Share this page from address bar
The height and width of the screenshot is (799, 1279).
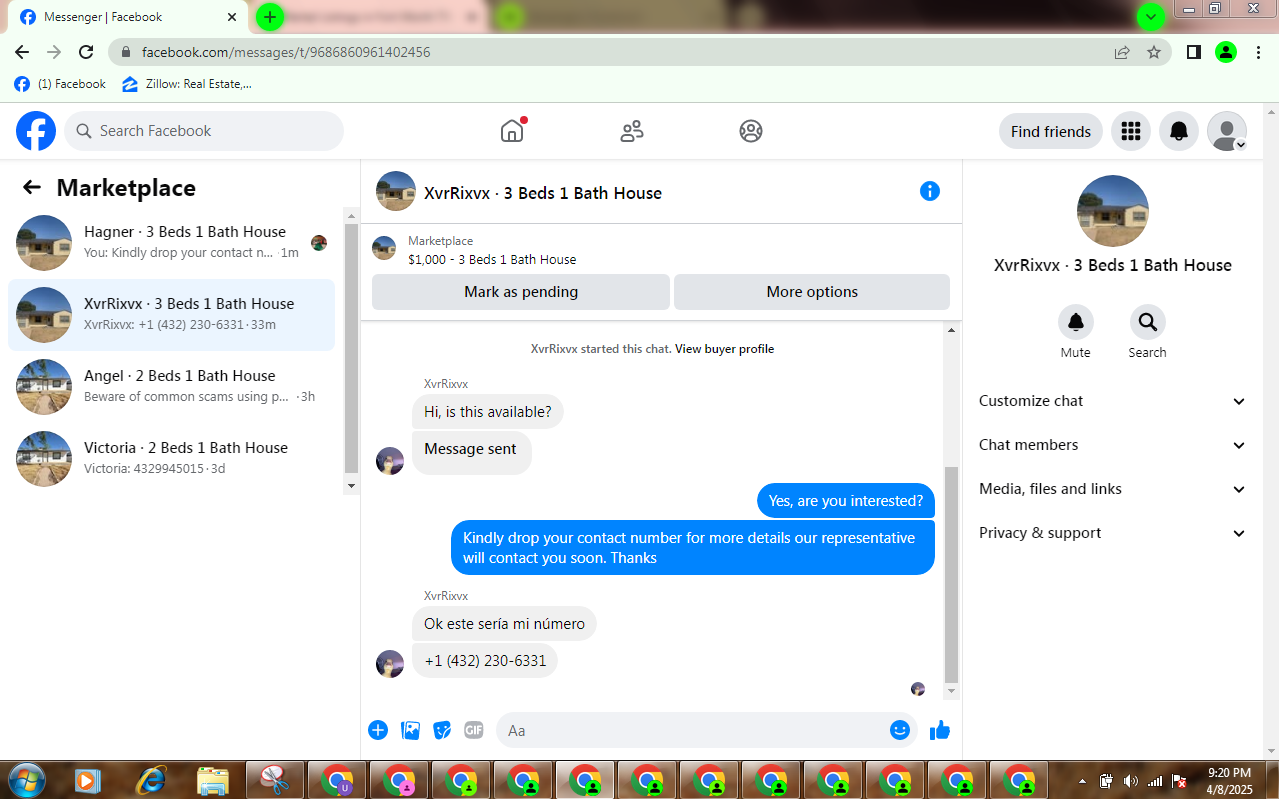pos(1122,52)
